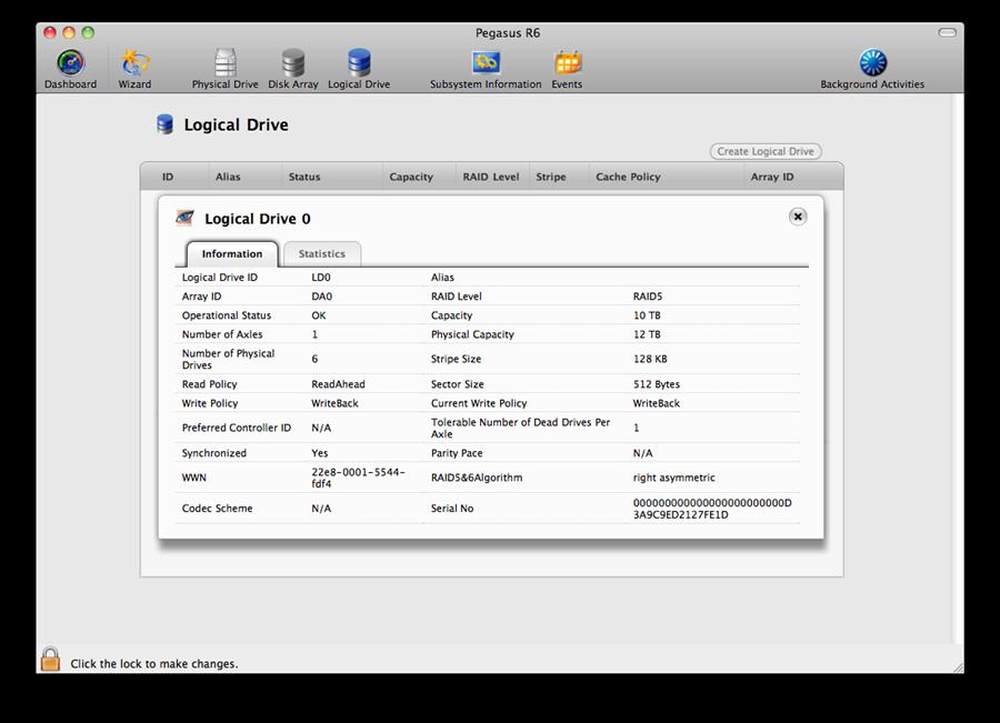Screen dimensions: 1000x723
Task: Click the Tolerable Number of Dead Drives label
Action: (x=520, y=428)
